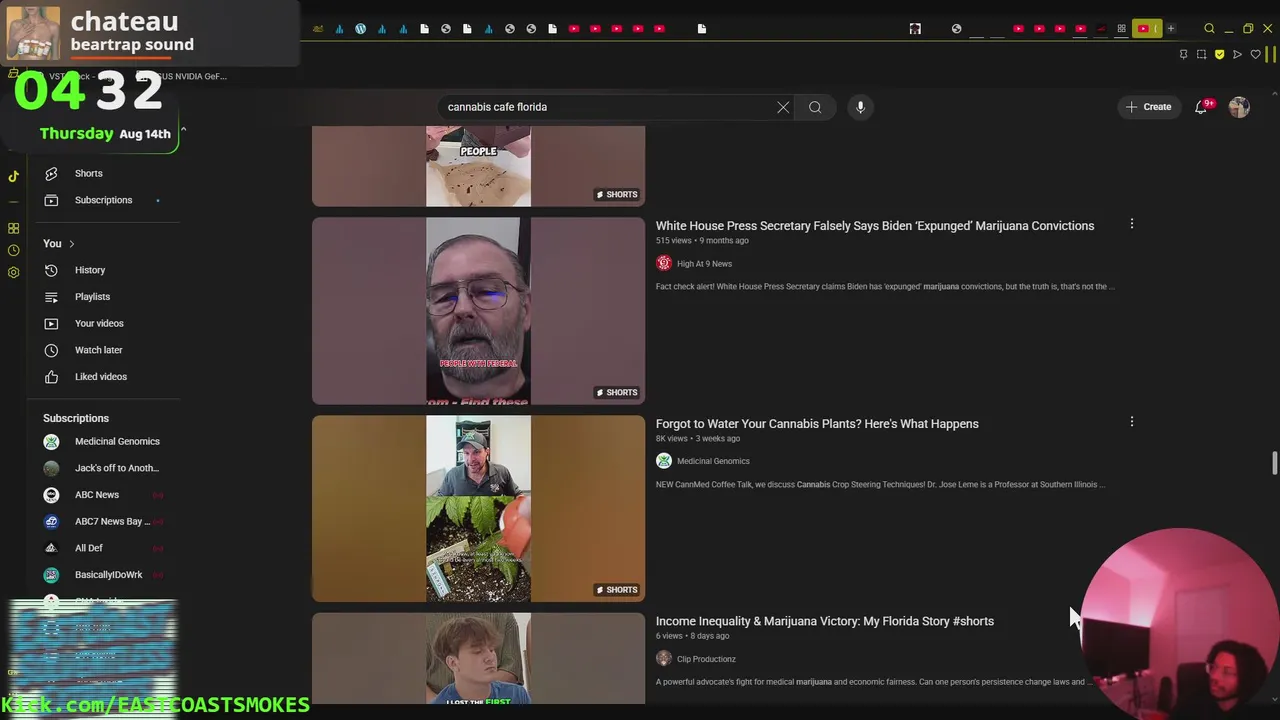Screen dimensions: 1280x720
Task: Open ABC News subscription
Action: point(102,495)
